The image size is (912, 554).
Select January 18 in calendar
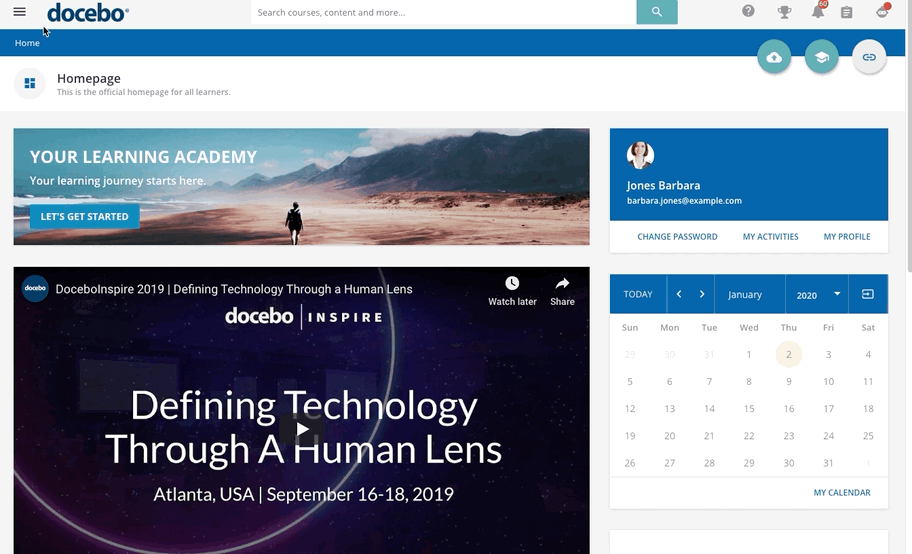pyautogui.click(x=868, y=409)
